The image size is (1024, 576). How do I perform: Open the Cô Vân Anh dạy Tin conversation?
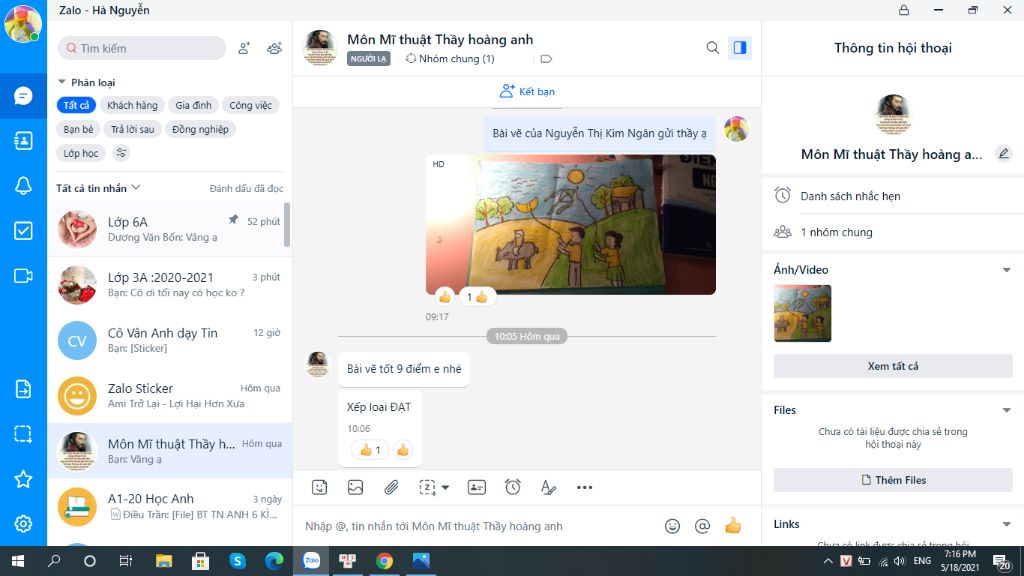168,340
